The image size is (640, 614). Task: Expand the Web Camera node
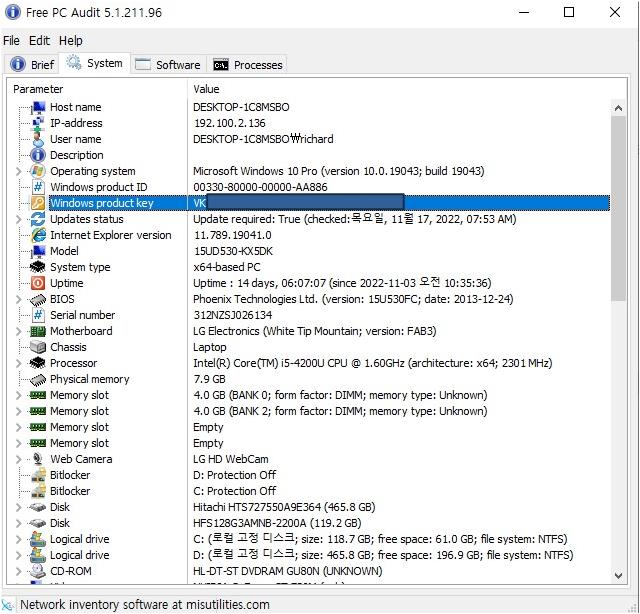[18, 459]
